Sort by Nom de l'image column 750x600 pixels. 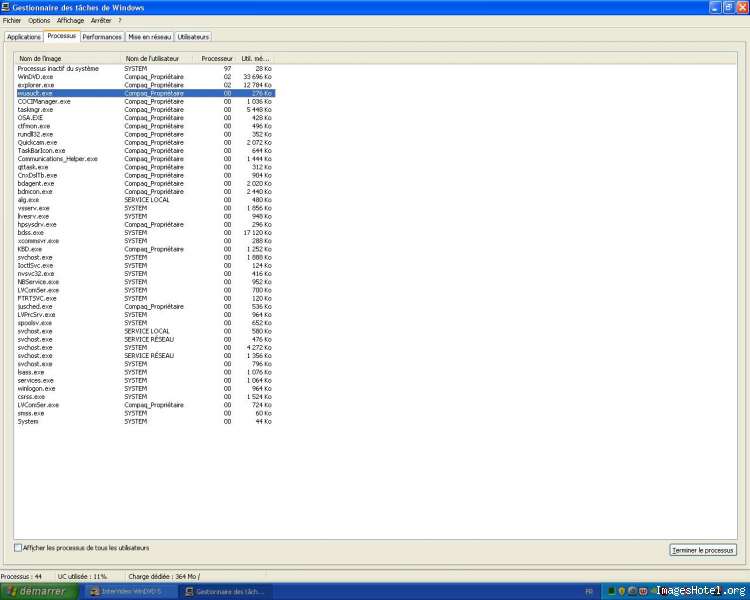68,58
